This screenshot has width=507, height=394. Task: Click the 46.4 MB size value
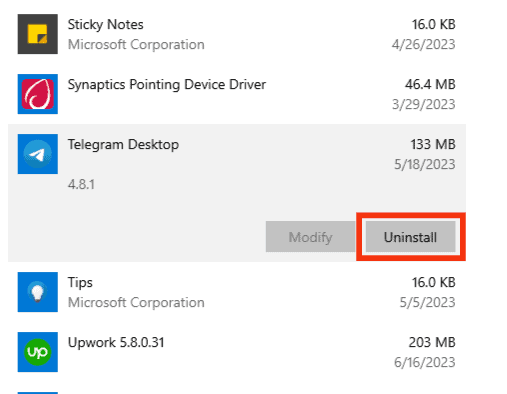tap(430, 84)
